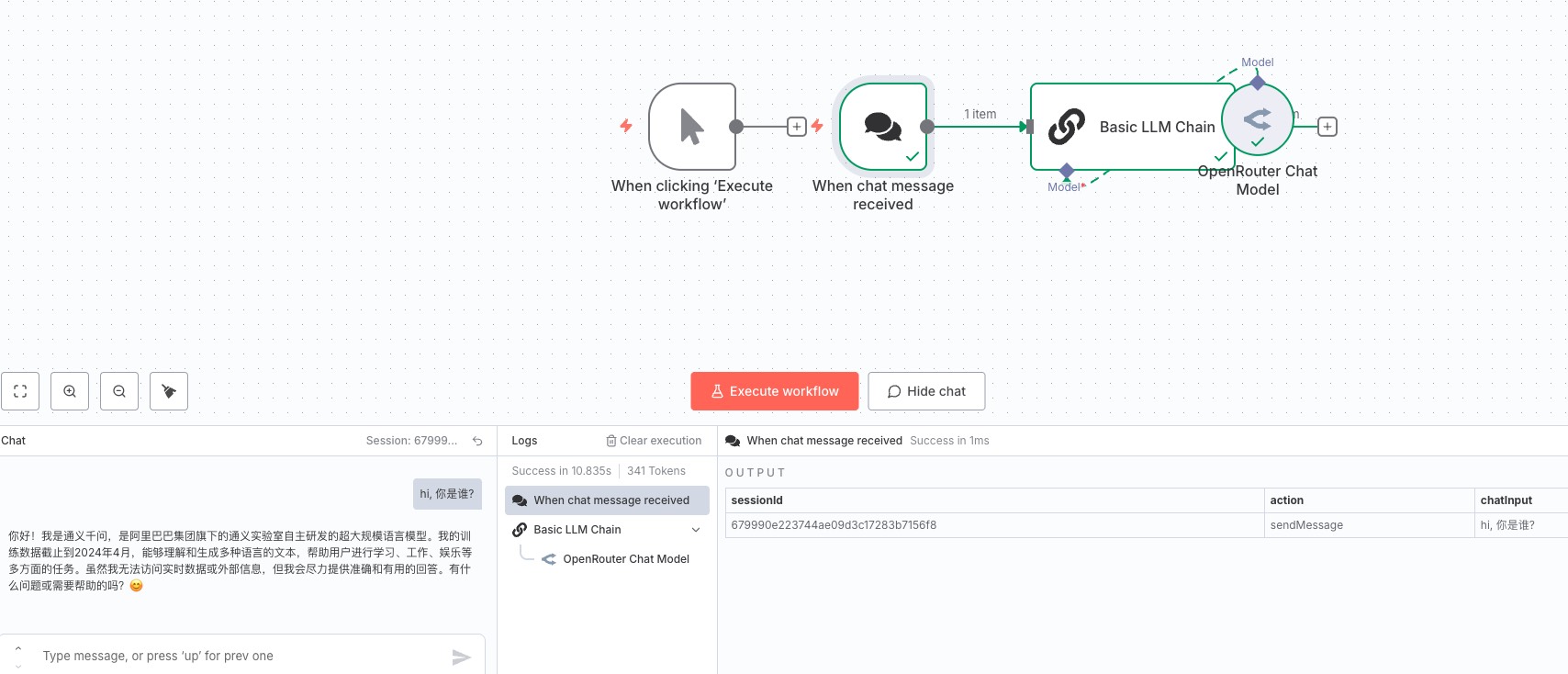
Task: Clear the execution logs
Action: tap(654, 441)
